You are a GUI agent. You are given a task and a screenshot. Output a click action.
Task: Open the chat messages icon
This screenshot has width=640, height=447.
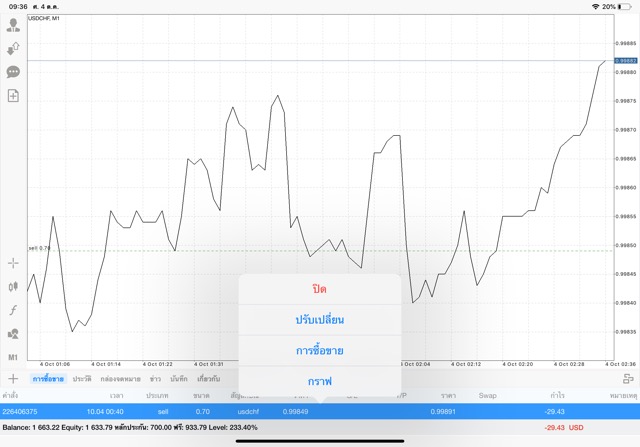click(x=13, y=72)
